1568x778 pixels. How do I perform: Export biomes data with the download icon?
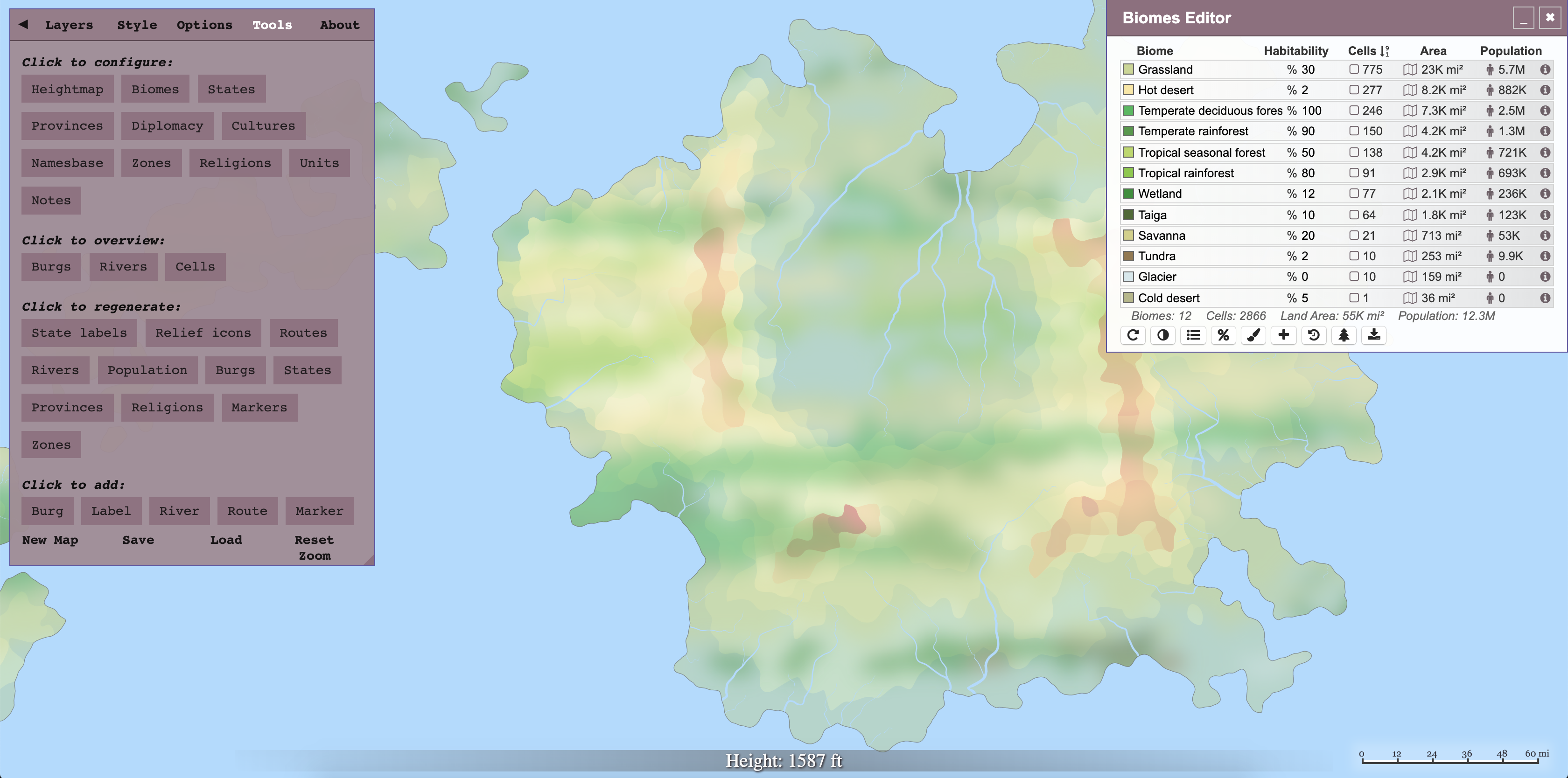pos(1373,335)
